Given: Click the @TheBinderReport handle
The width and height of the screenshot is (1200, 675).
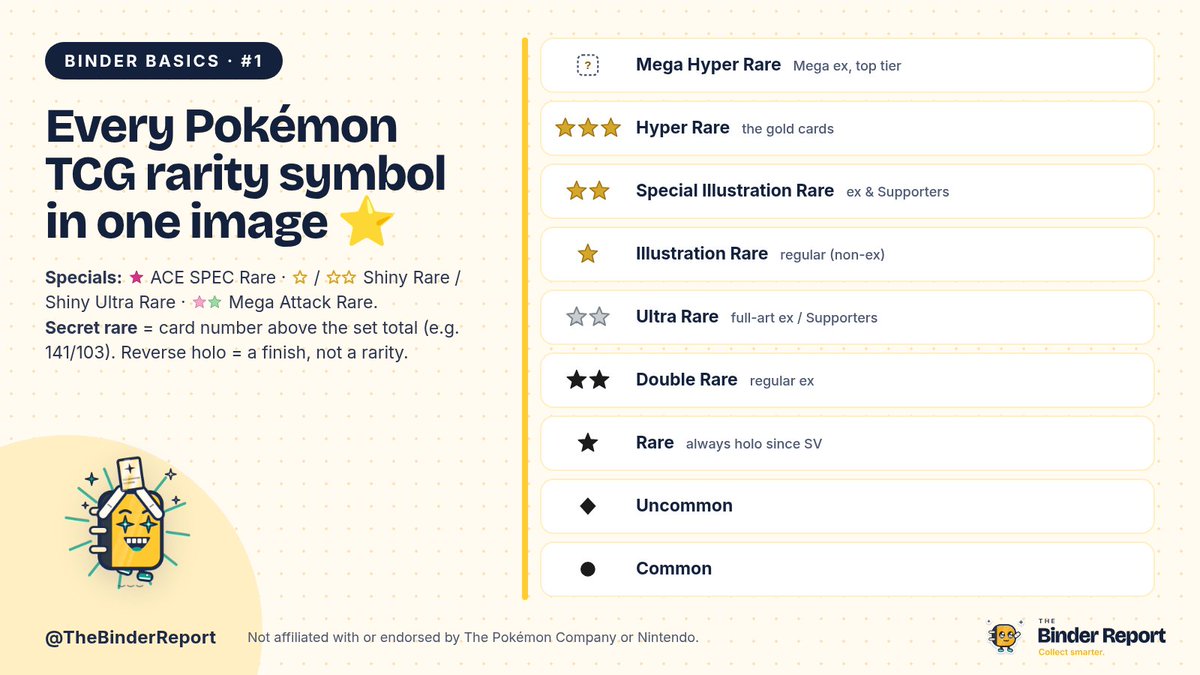Looking at the screenshot, I should pyautogui.click(x=130, y=637).
